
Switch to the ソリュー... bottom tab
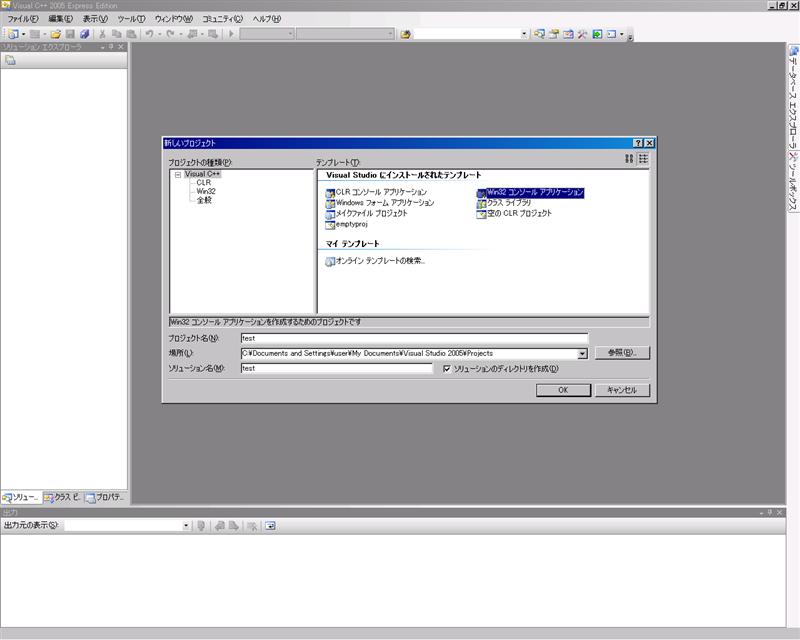pos(20,497)
